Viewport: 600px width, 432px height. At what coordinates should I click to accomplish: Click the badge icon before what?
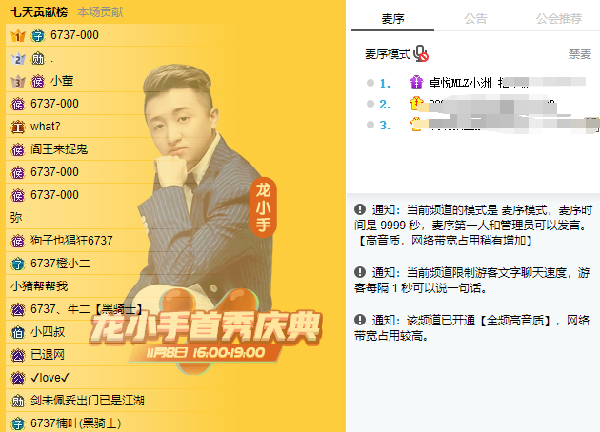(x=18, y=127)
